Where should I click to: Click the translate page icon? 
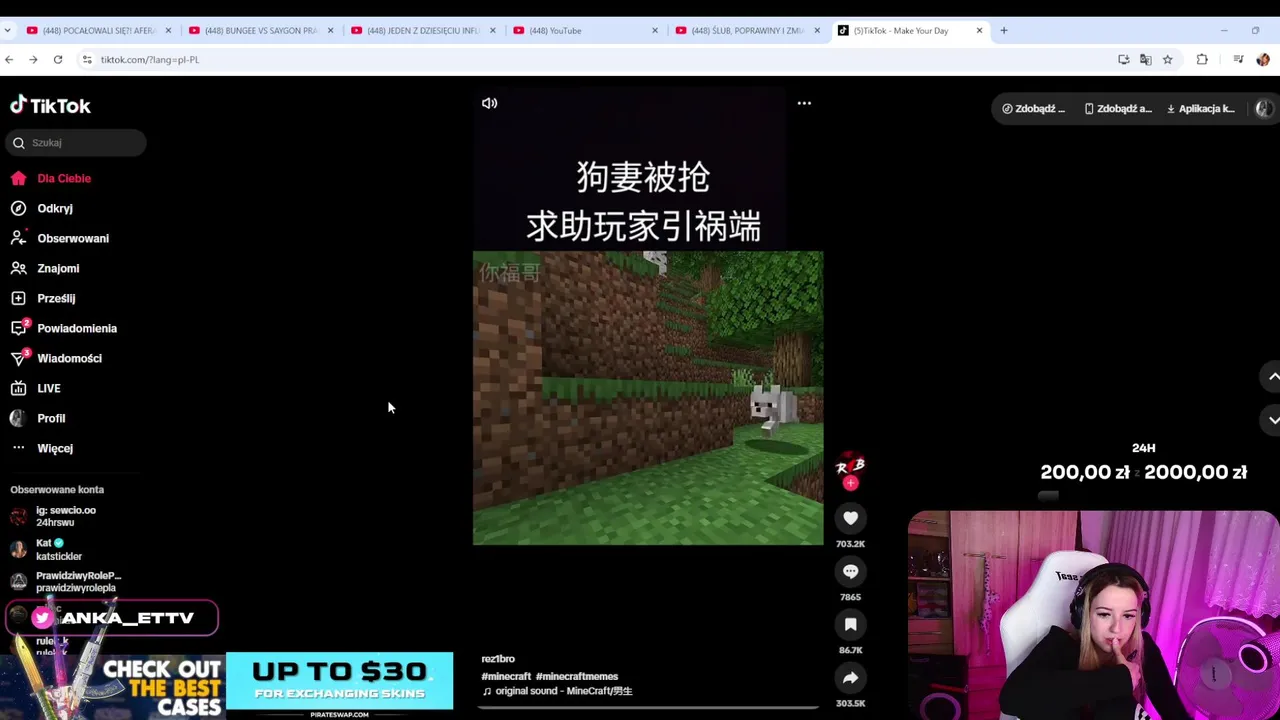tap(1145, 60)
